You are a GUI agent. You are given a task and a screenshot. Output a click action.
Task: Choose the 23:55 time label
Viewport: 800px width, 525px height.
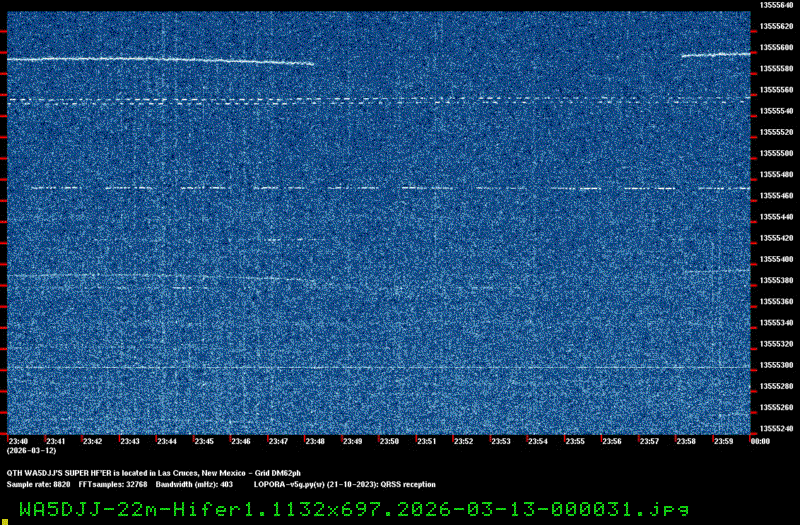pyautogui.click(x=575, y=441)
